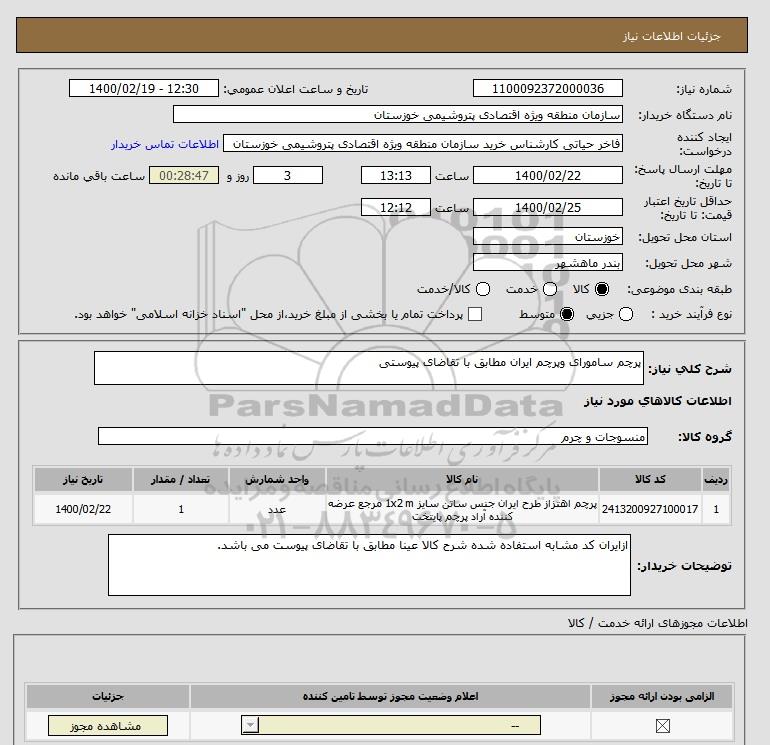The image size is (770, 745).
Task: Click the goods group منسوجات و چرم field
Action: click(373, 436)
